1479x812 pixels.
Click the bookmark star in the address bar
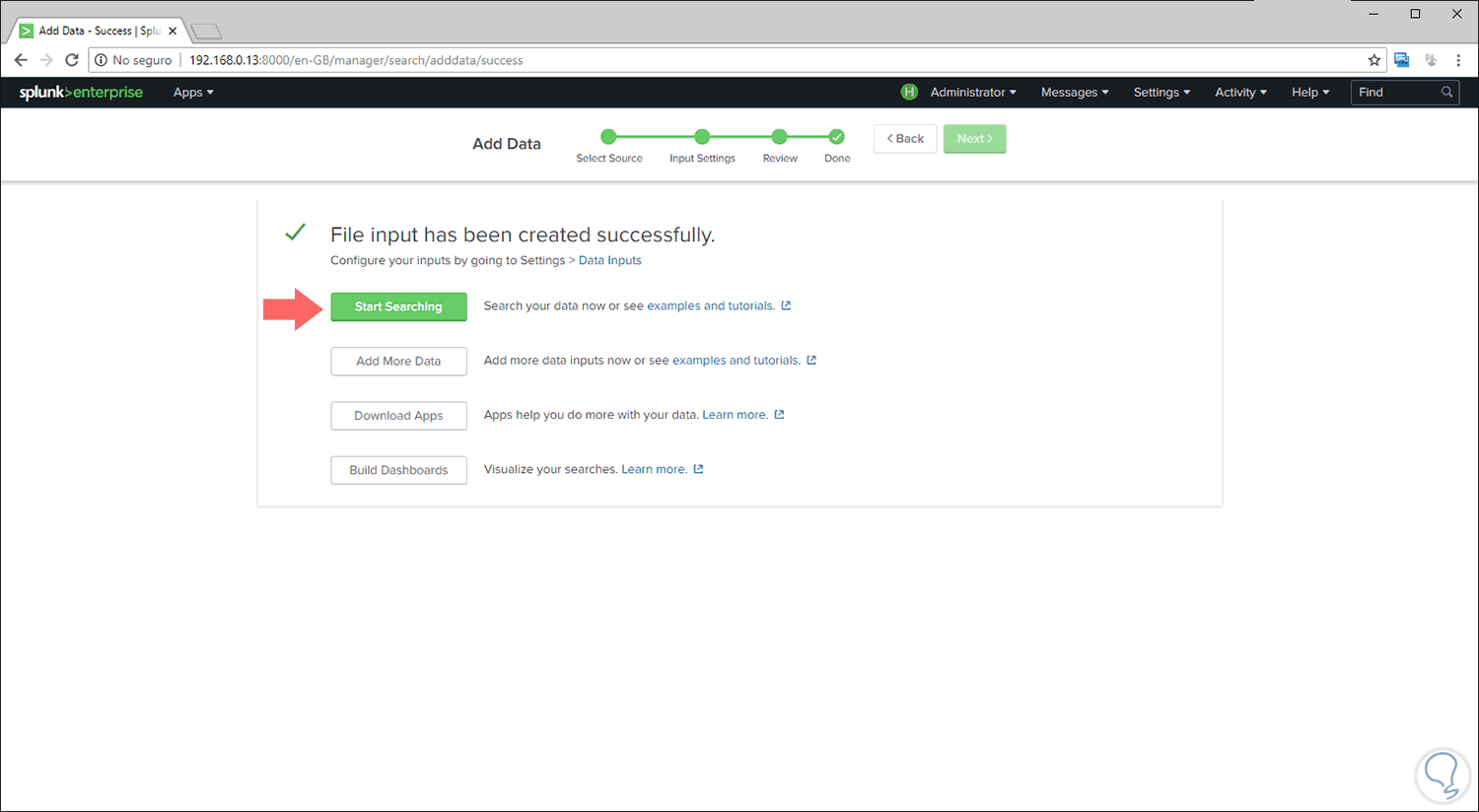pyautogui.click(x=1374, y=60)
